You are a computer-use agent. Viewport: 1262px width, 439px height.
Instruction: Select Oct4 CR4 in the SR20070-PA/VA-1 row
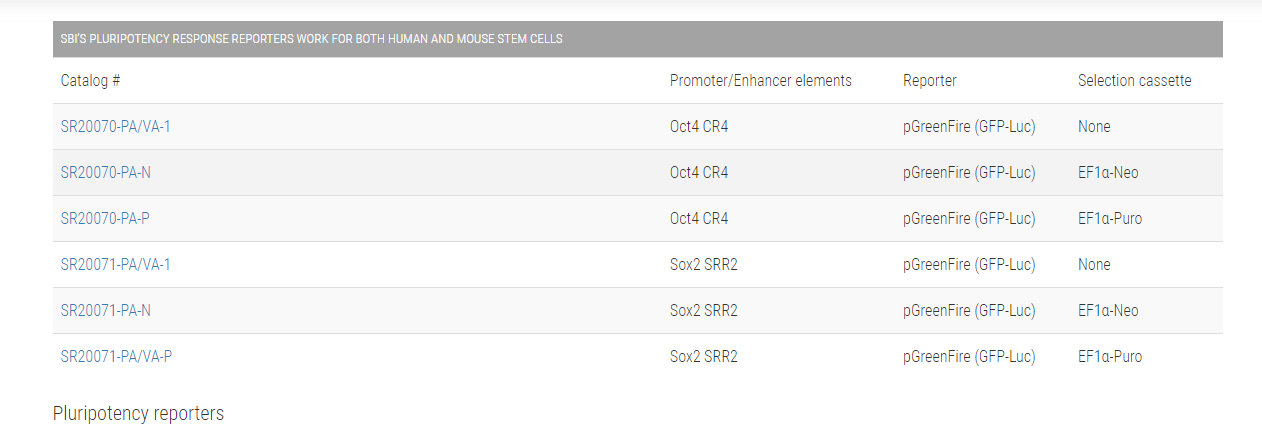coord(699,127)
